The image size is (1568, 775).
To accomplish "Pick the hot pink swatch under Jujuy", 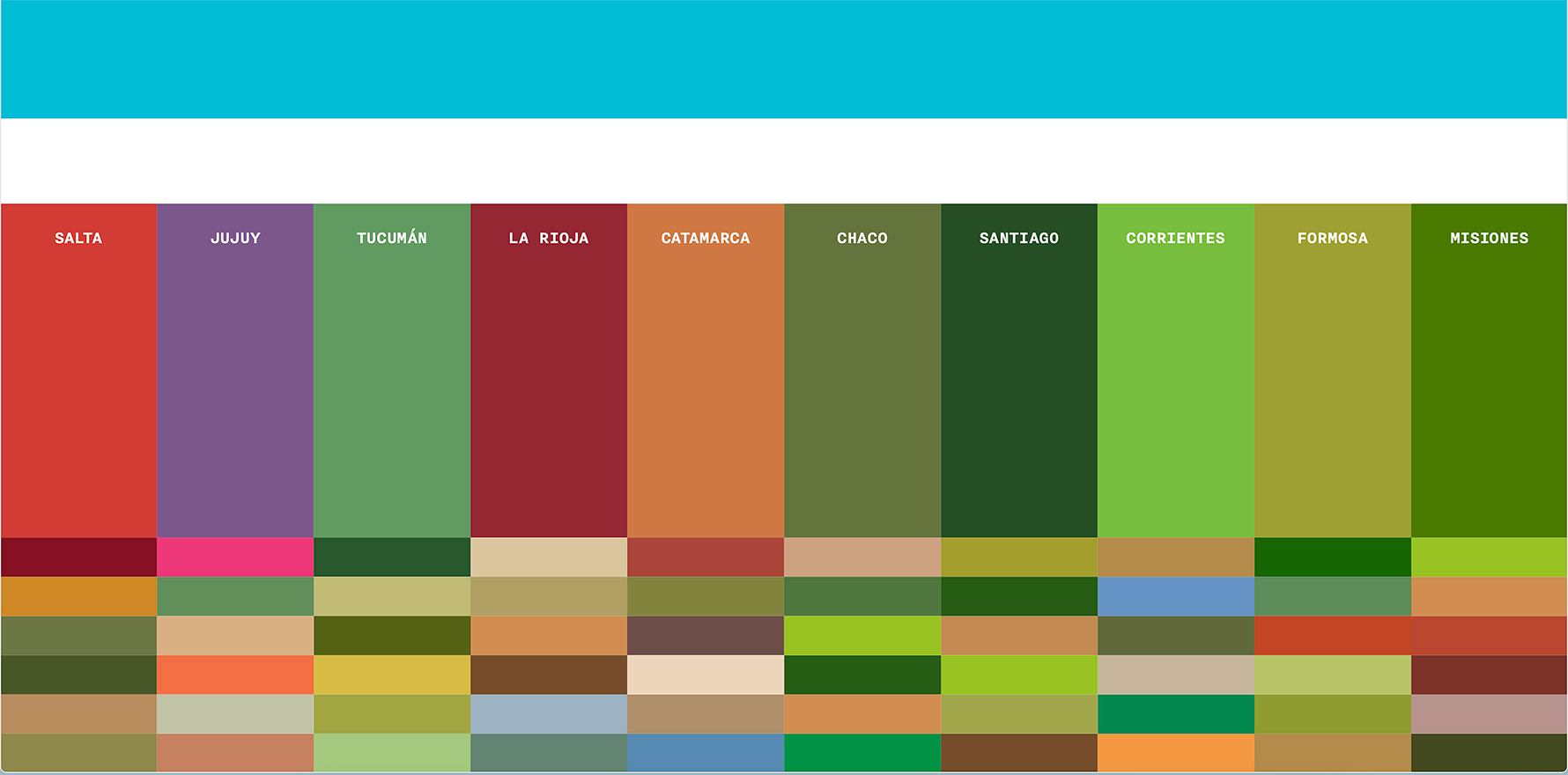I will tap(235, 557).
